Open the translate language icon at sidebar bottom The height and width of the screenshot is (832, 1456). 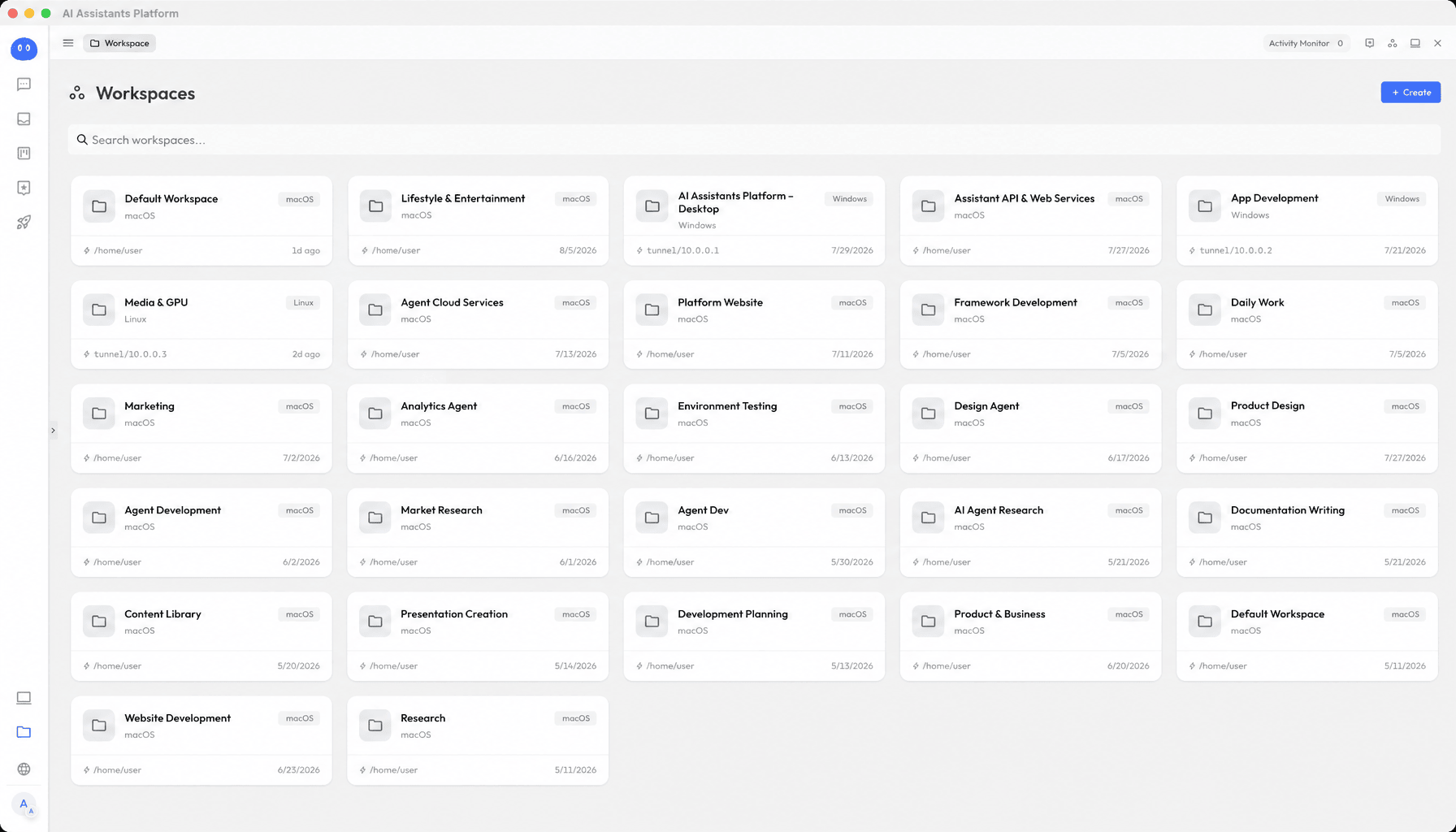pyautogui.click(x=25, y=805)
